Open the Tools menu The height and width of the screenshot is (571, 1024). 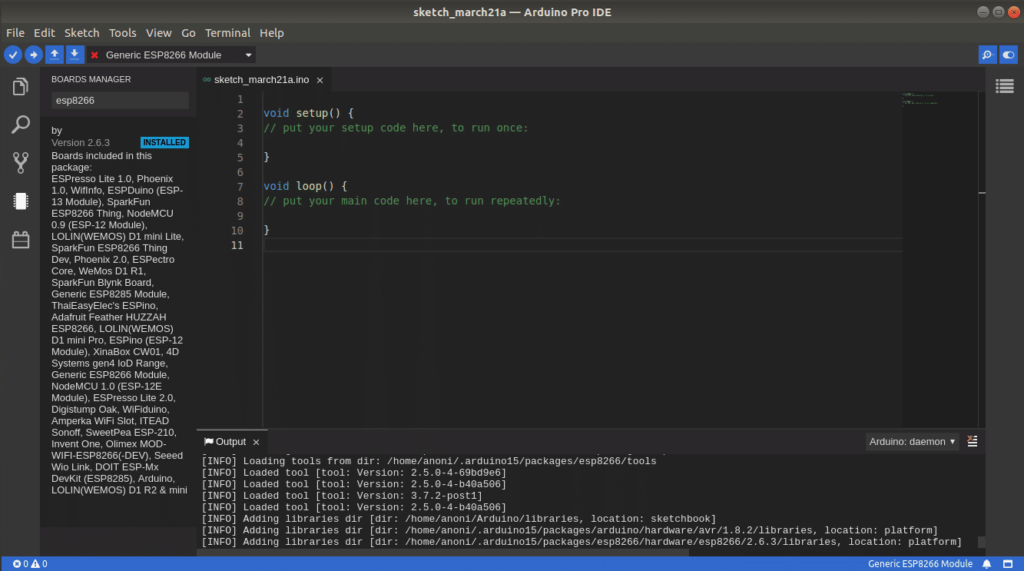(x=122, y=33)
